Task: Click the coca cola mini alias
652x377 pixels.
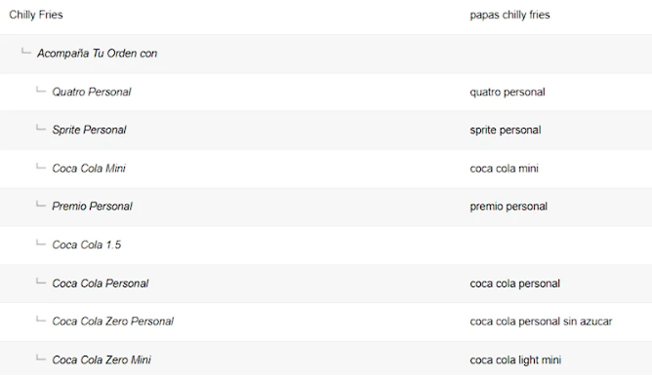Action: 504,168
